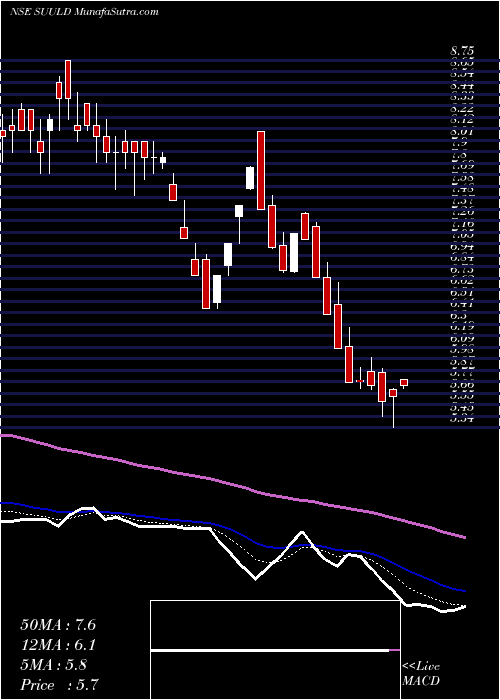500x700 pixels.
Task: Click the NSE SUULD MunafaSutra.com title text
Action: point(84,12)
